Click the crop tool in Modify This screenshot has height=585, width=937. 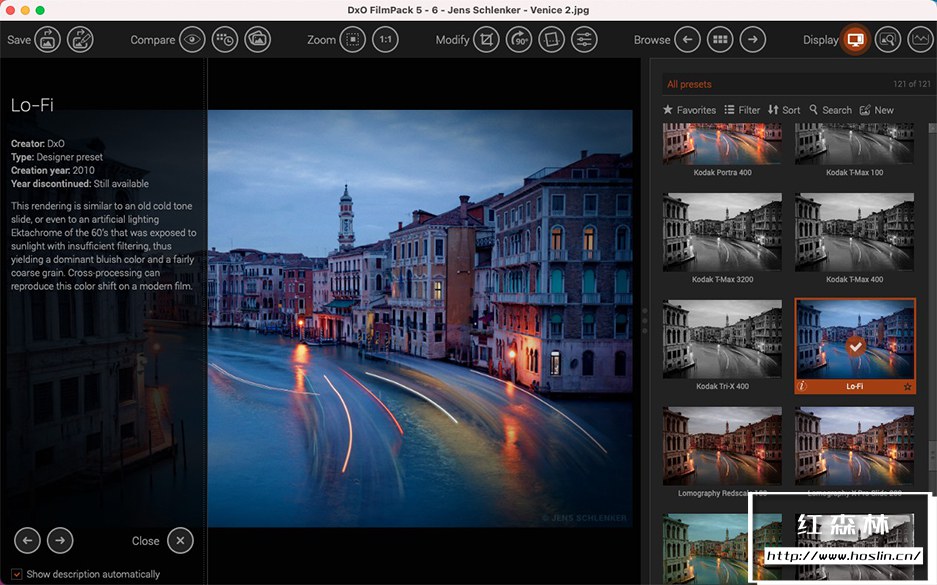(487, 40)
